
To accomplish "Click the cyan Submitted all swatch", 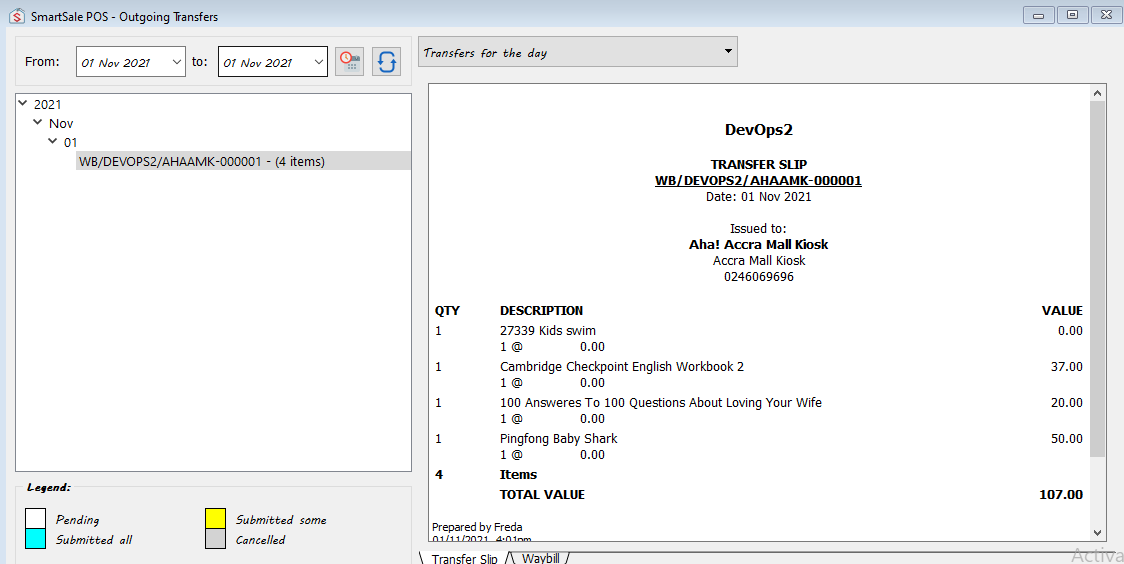I will 35,539.
